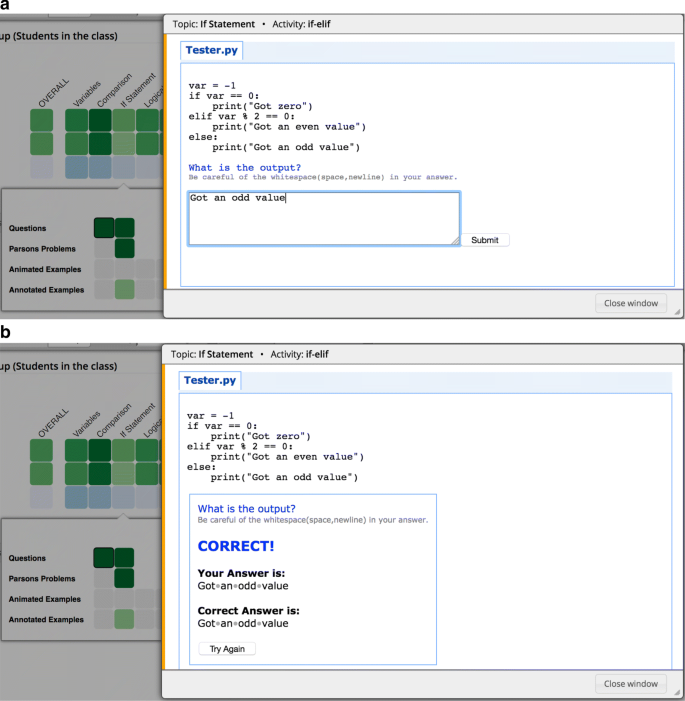Image resolution: width=685 pixels, height=701 pixels.
Task: Click second Questions cell in panel b
Action: coord(124,557)
